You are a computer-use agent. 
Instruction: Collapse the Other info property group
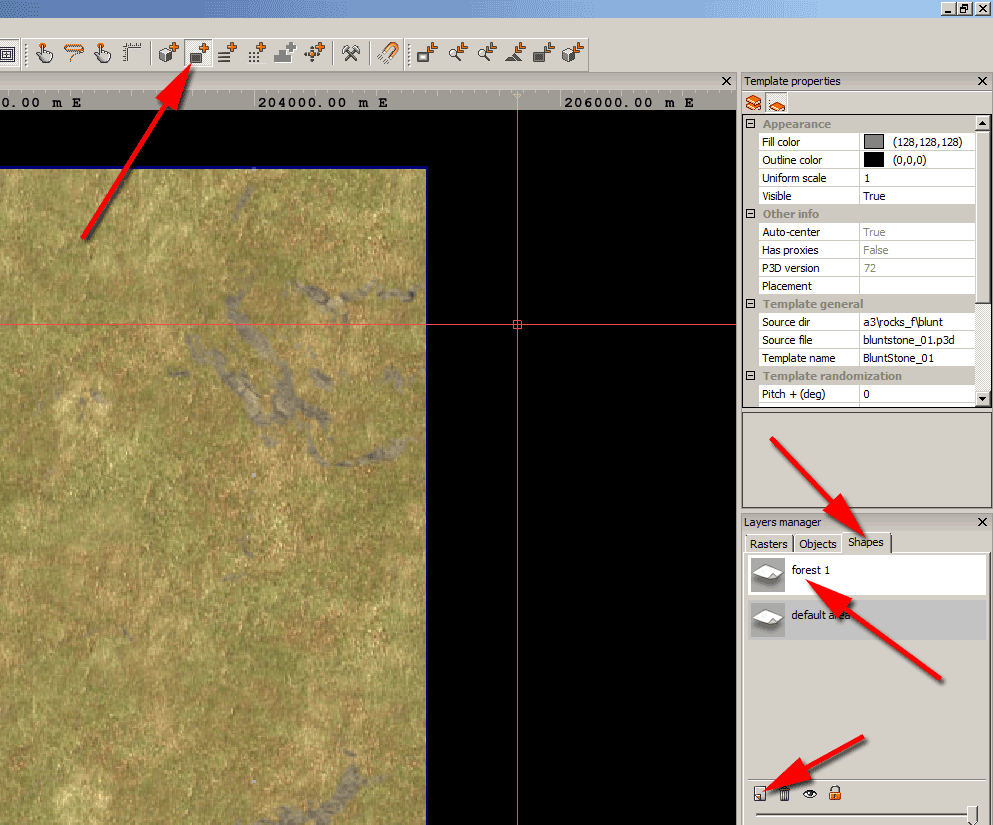tap(750, 213)
